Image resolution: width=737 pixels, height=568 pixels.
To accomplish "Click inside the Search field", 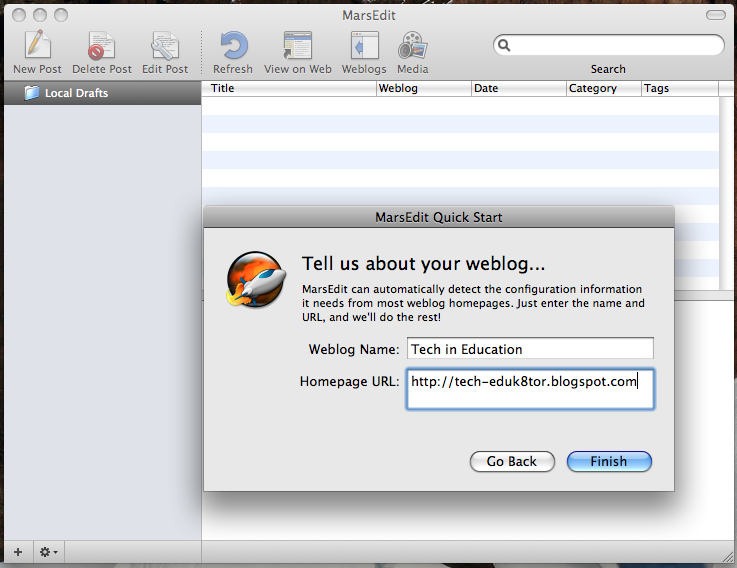I will 609,45.
